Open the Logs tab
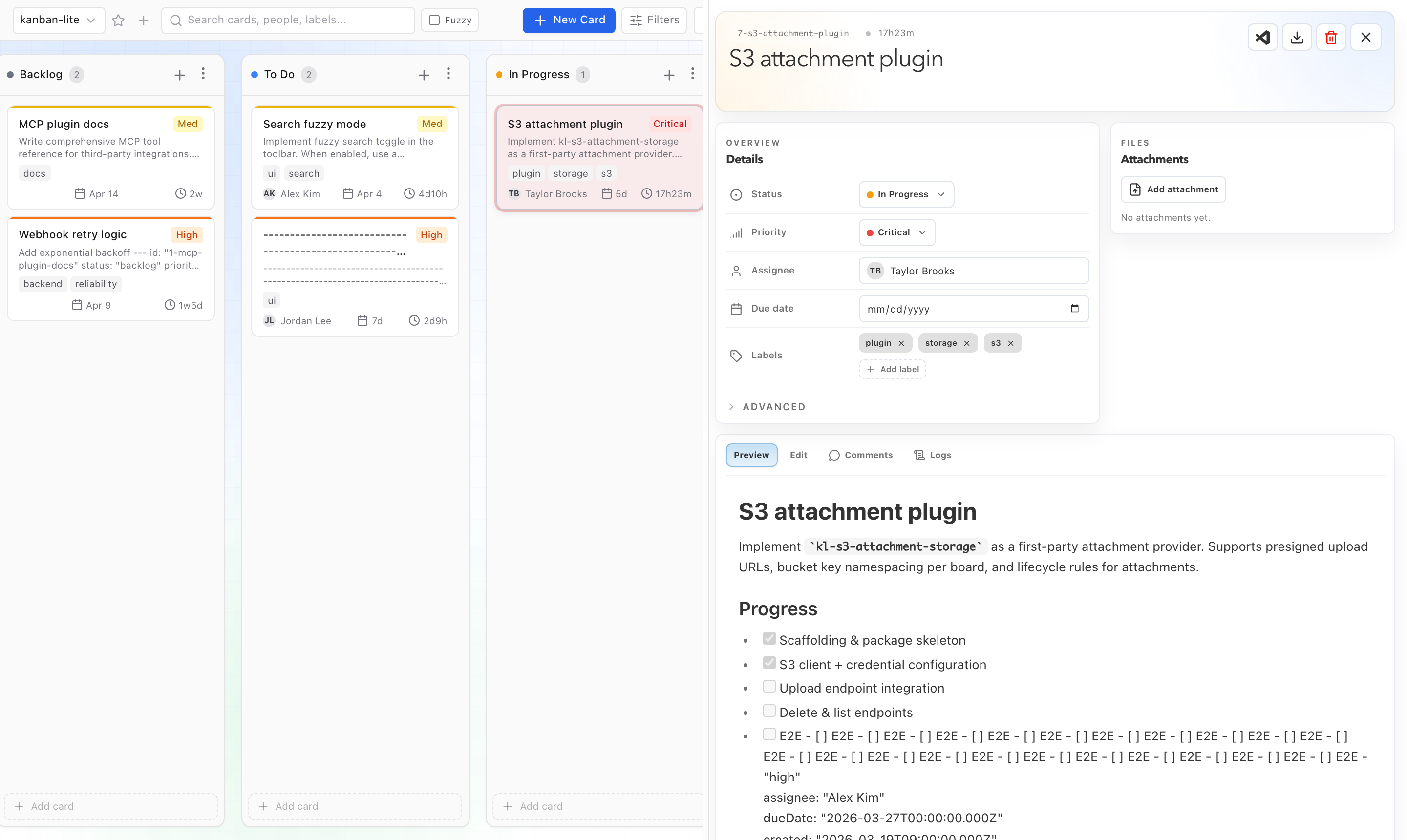 pyautogui.click(x=933, y=455)
